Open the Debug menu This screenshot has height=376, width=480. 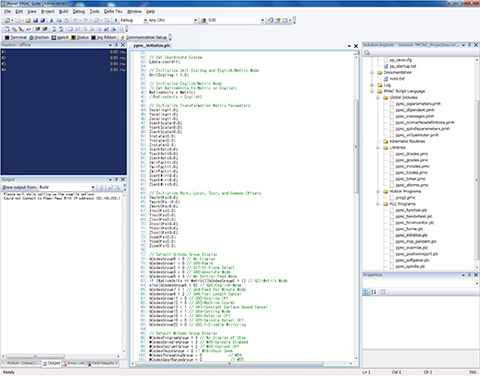pyautogui.click(x=79, y=11)
